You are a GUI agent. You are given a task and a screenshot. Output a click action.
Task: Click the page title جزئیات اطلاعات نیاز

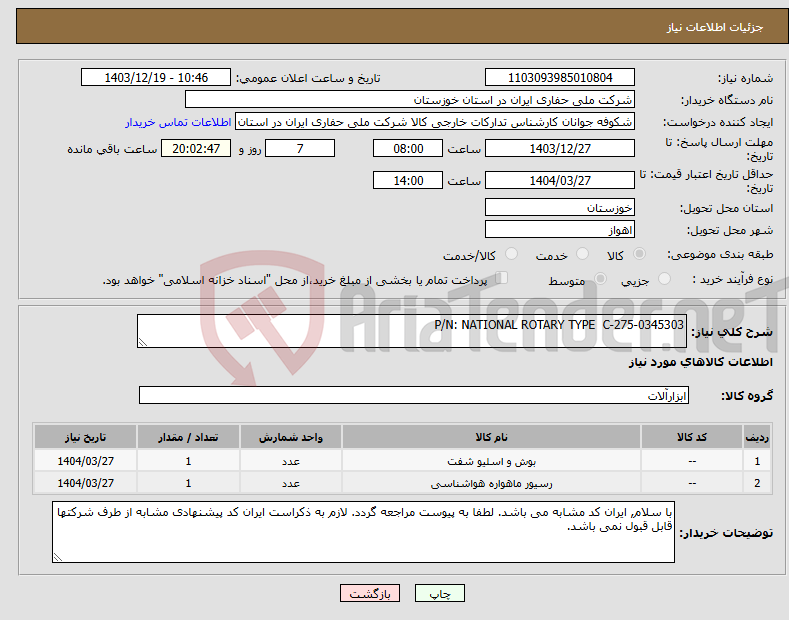pos(715,27)
